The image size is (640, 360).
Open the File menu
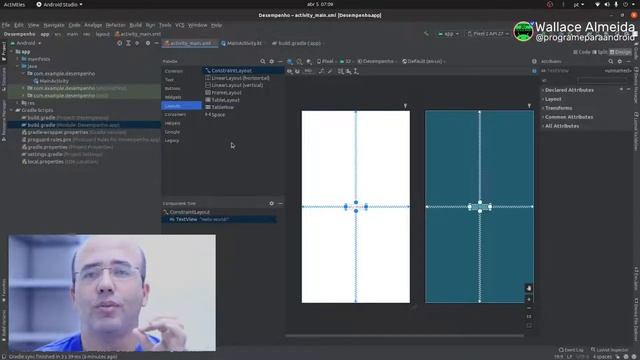click(x=6, y=25)
